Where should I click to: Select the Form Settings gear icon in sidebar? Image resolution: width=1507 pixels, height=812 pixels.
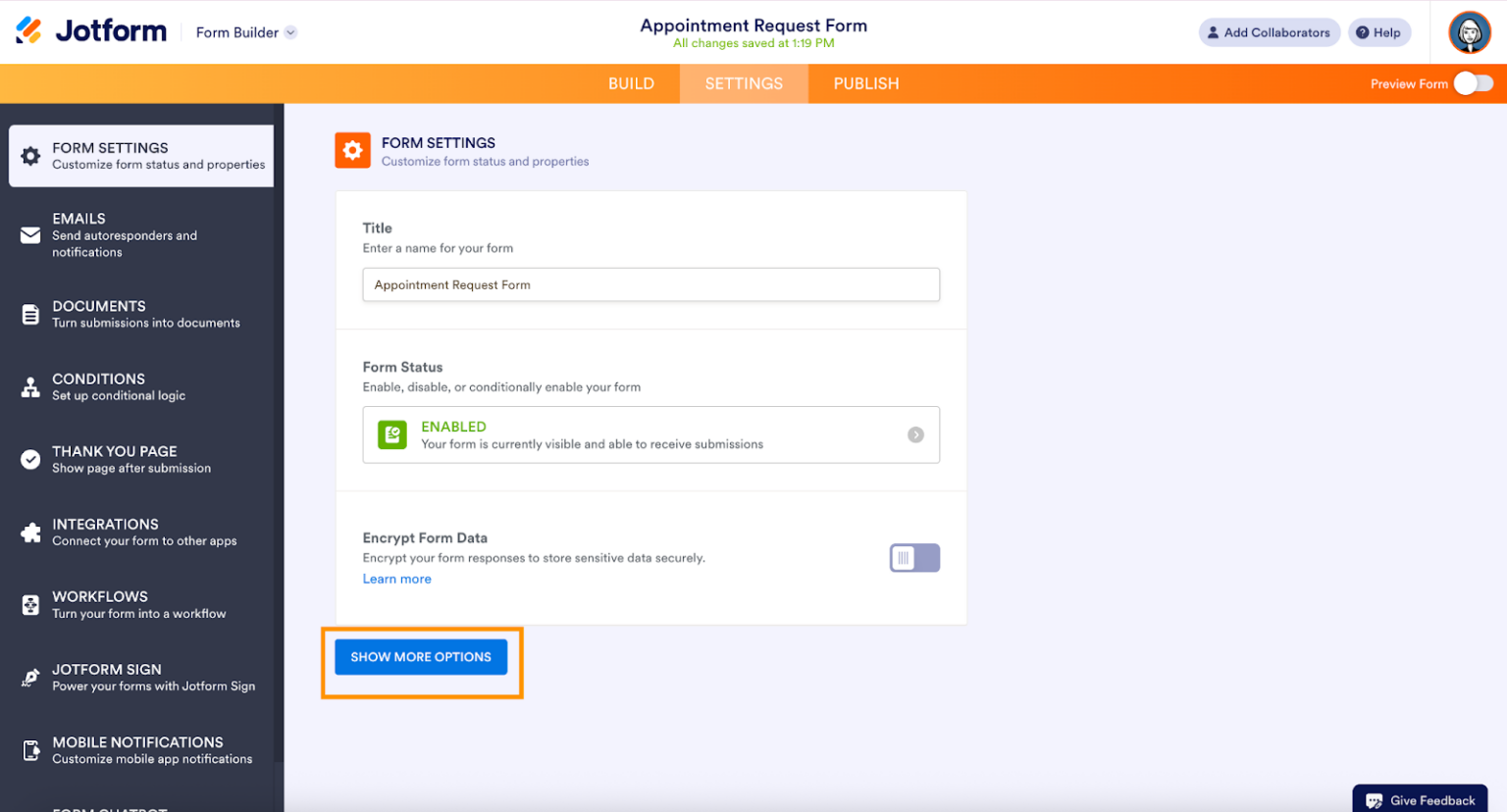point(29,154)
